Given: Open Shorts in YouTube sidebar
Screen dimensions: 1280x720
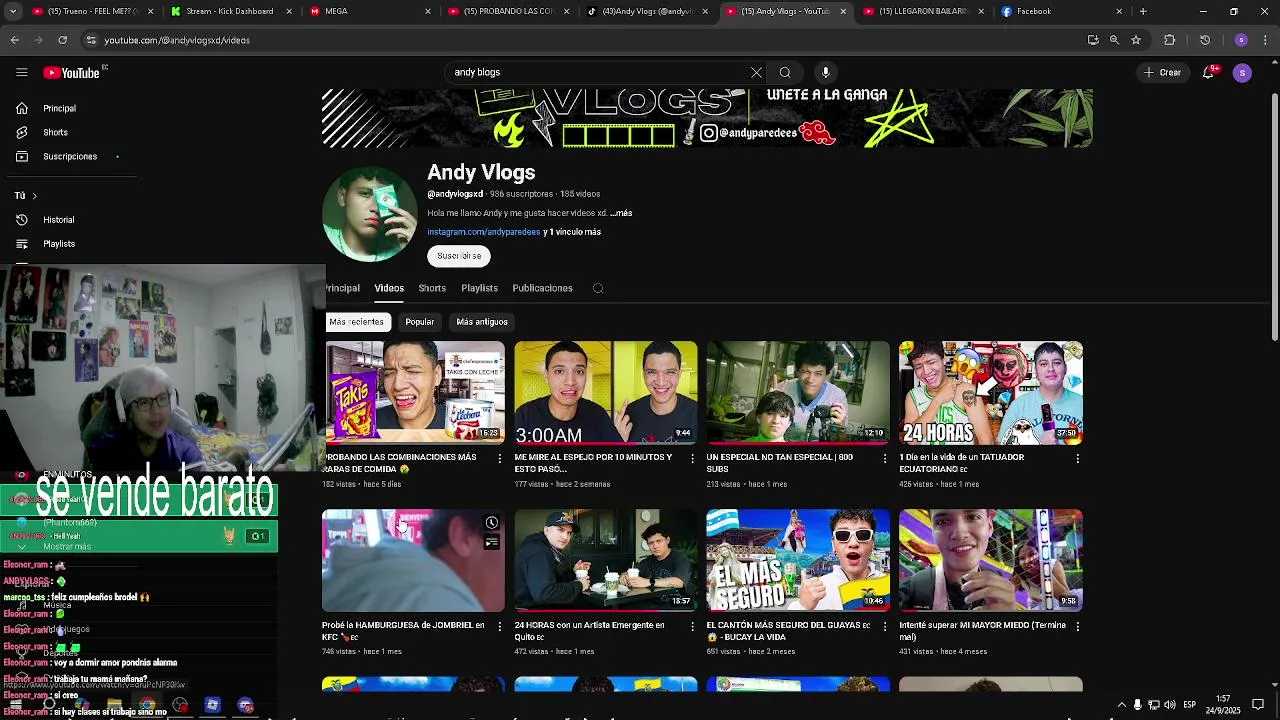Looking at the screenshot, I should click(55, 132).
